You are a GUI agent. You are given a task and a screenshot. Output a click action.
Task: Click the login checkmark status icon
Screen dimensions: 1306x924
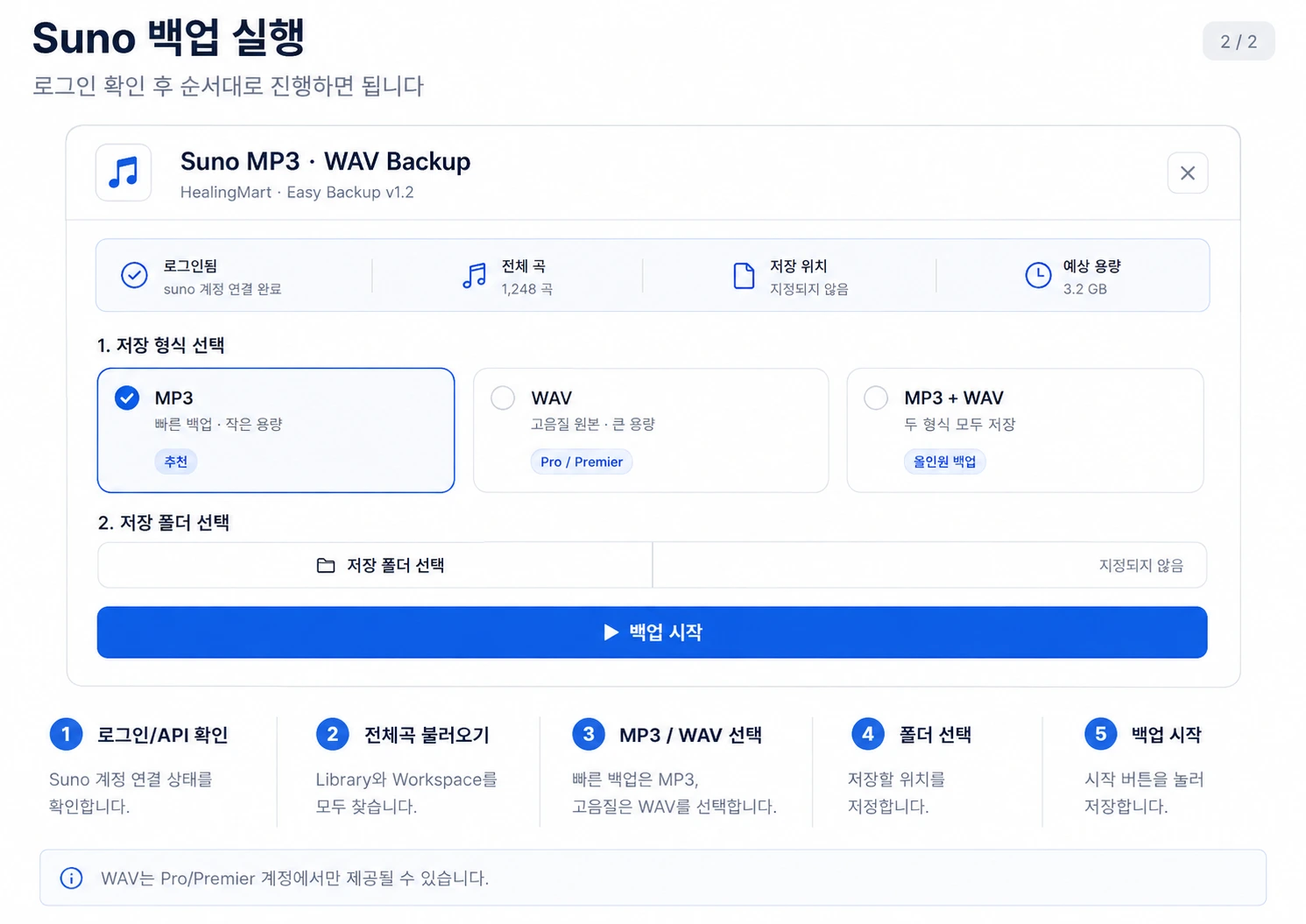point(134,275)
